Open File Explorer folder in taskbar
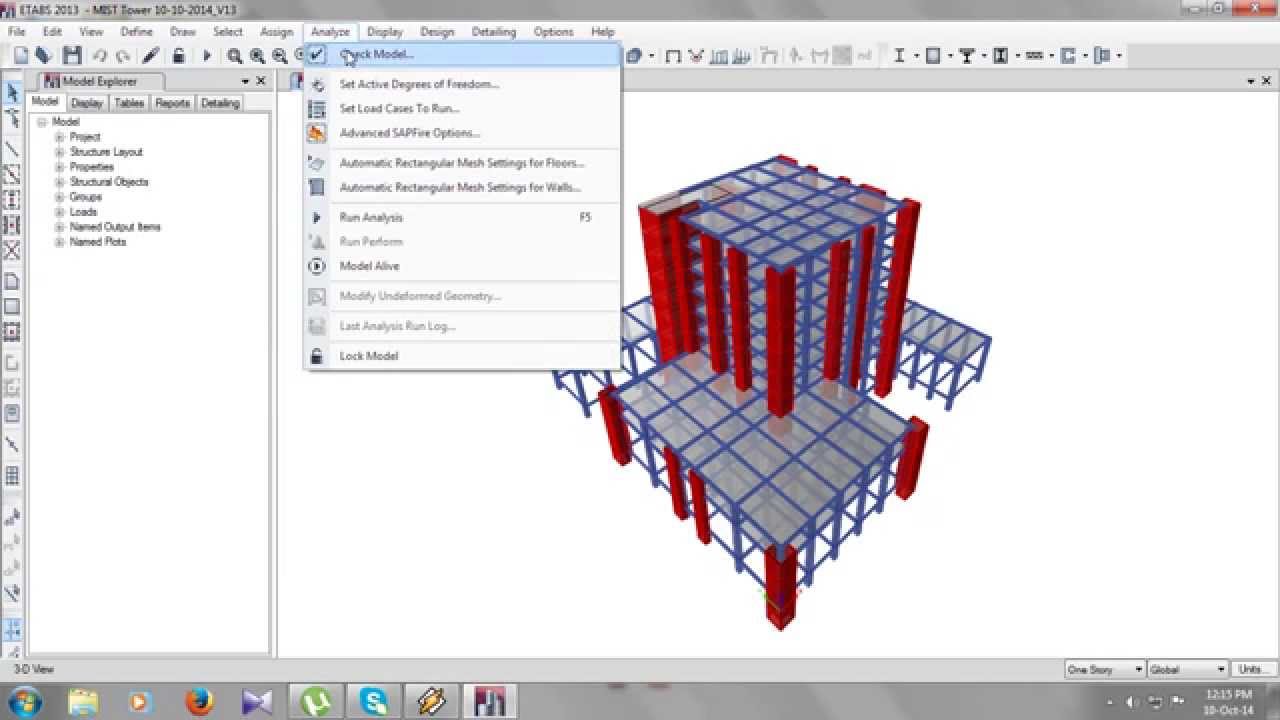The width and height of the screenshot is (1280, 720). (x=84, y=701)
